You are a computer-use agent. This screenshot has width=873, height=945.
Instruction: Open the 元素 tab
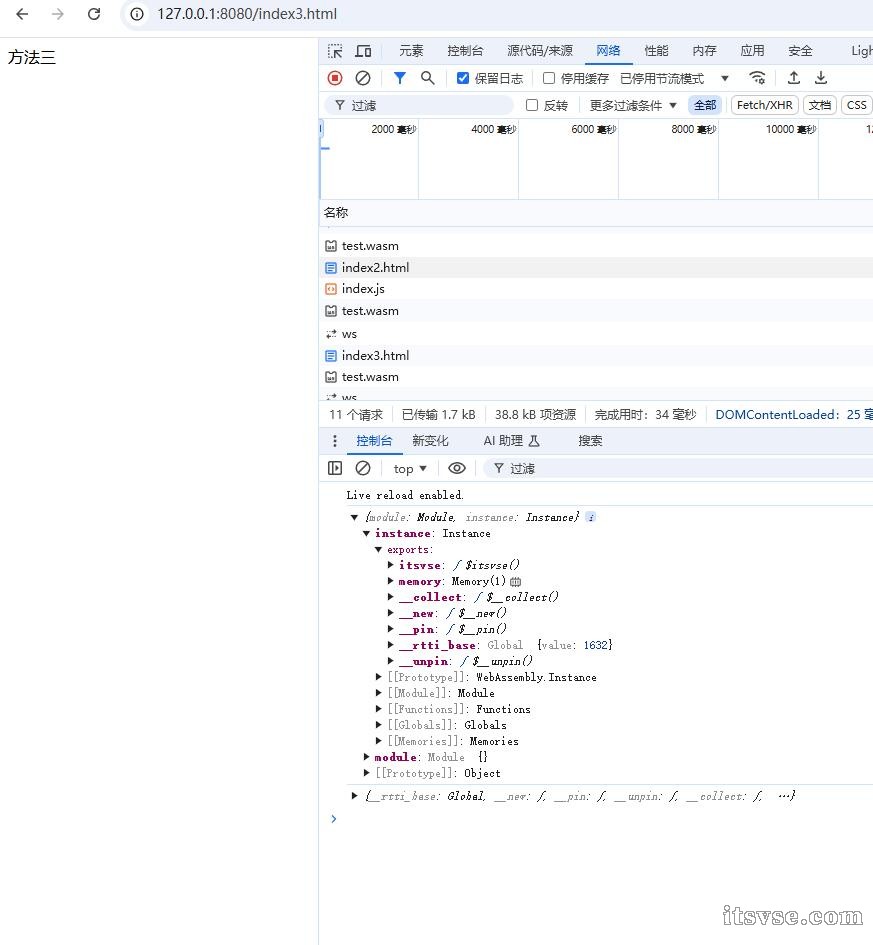411,51
